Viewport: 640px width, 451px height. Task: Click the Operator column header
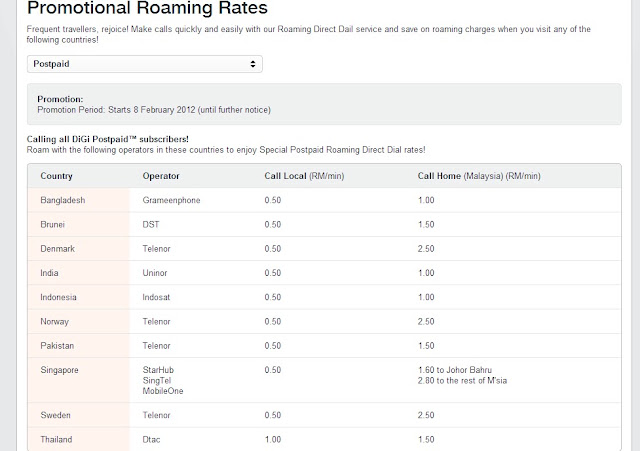click(x=161, y=176)
